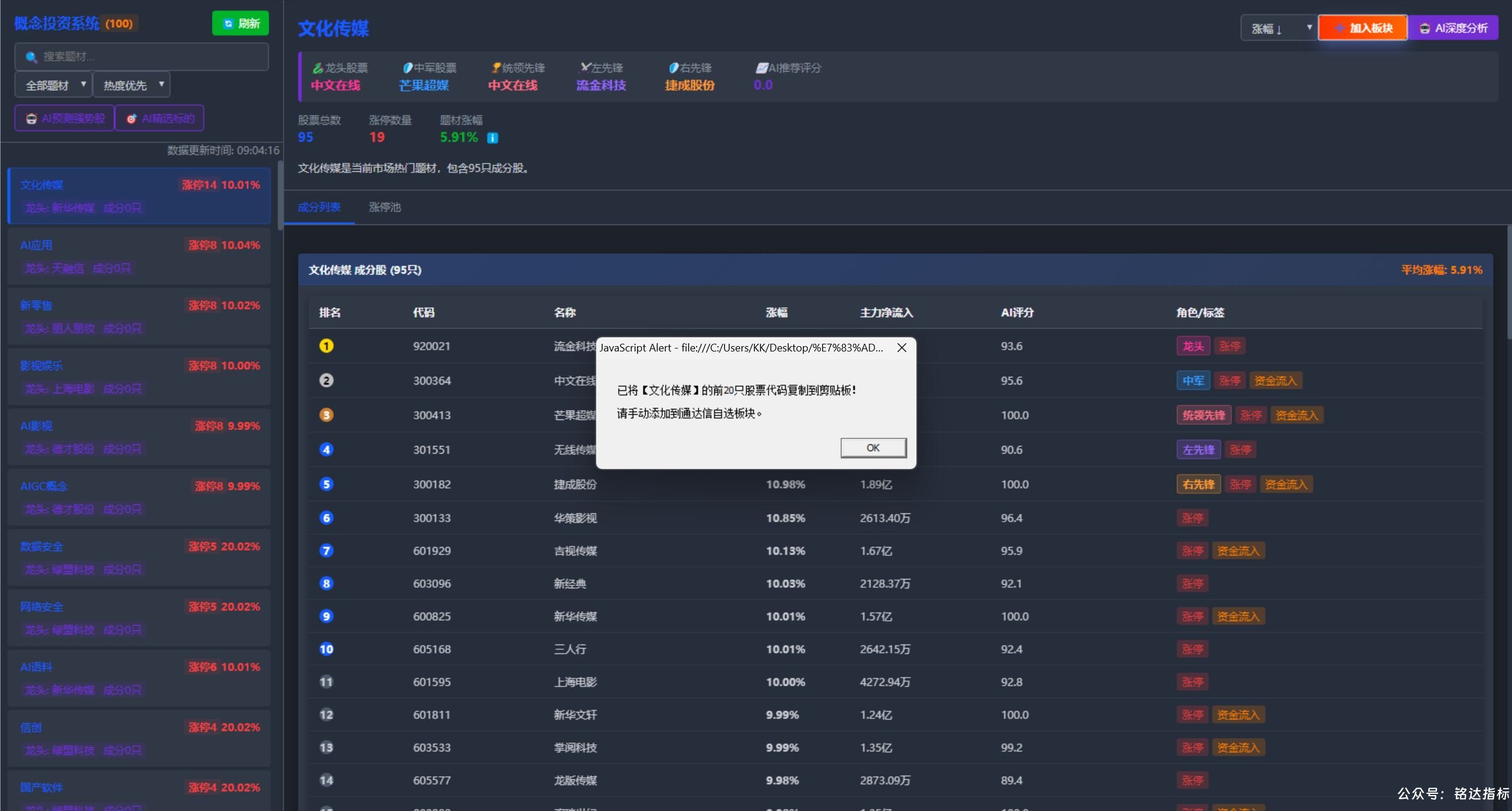This screenshot has height=811, width=1512.
Task: Switch to the 成分列表 tab
Action: 319,207
